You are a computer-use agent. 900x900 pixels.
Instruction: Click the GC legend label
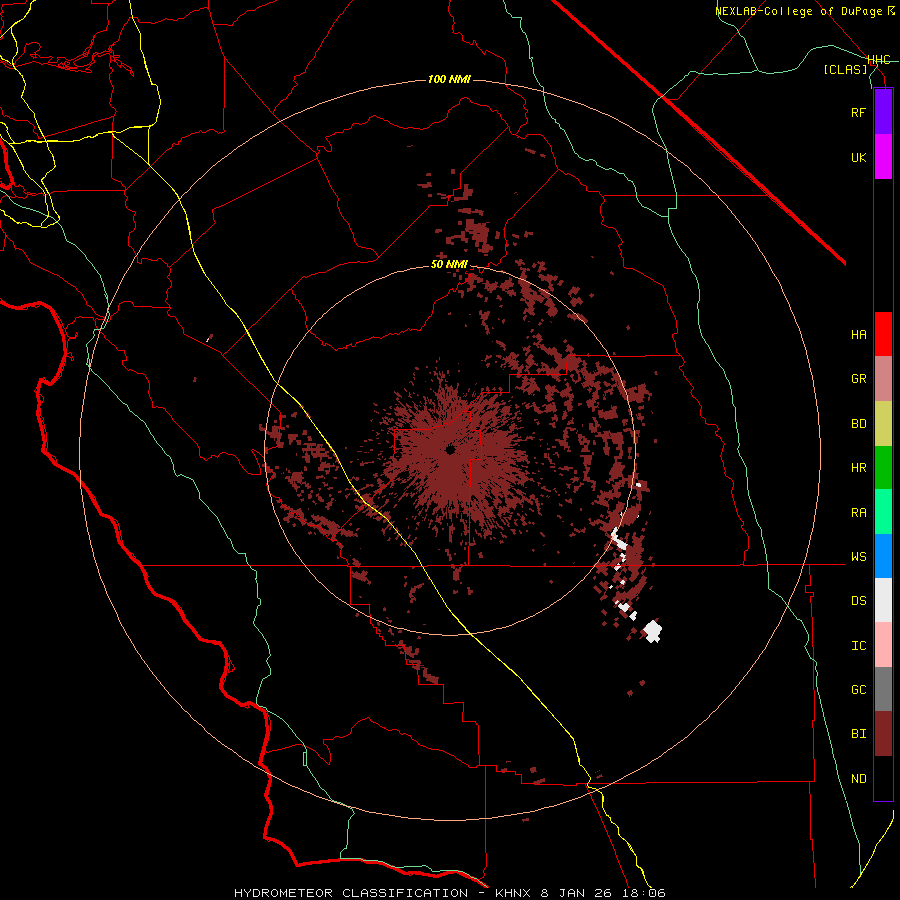(858, 690)
